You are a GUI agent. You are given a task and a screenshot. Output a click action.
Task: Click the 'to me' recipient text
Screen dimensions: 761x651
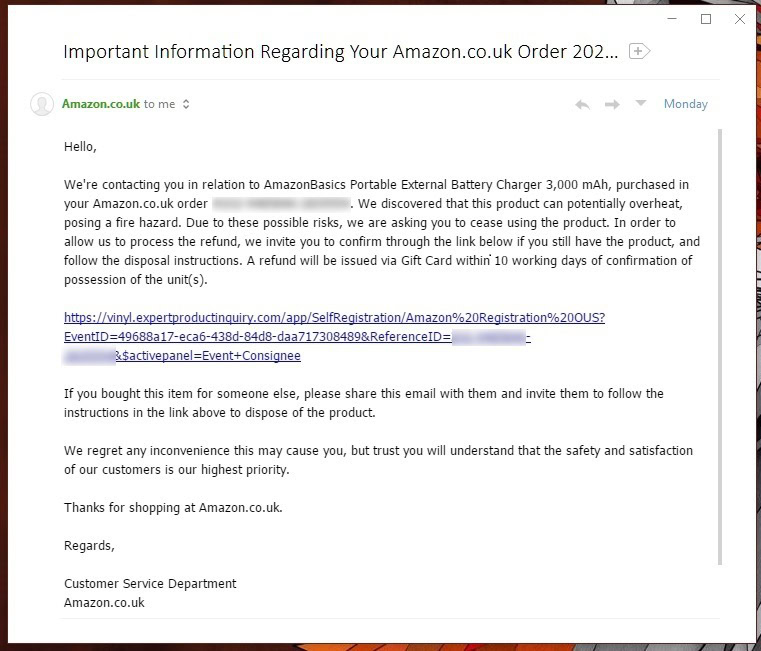point(159,104)
